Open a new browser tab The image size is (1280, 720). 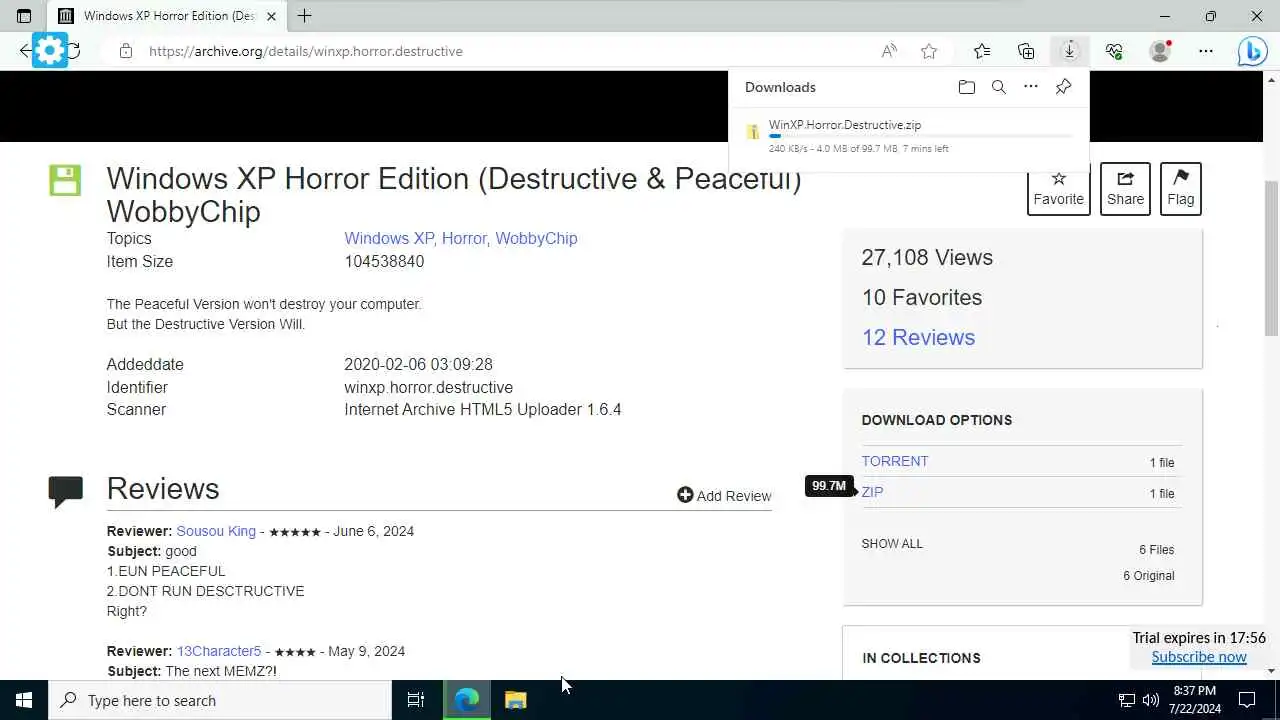pos(305,16)
